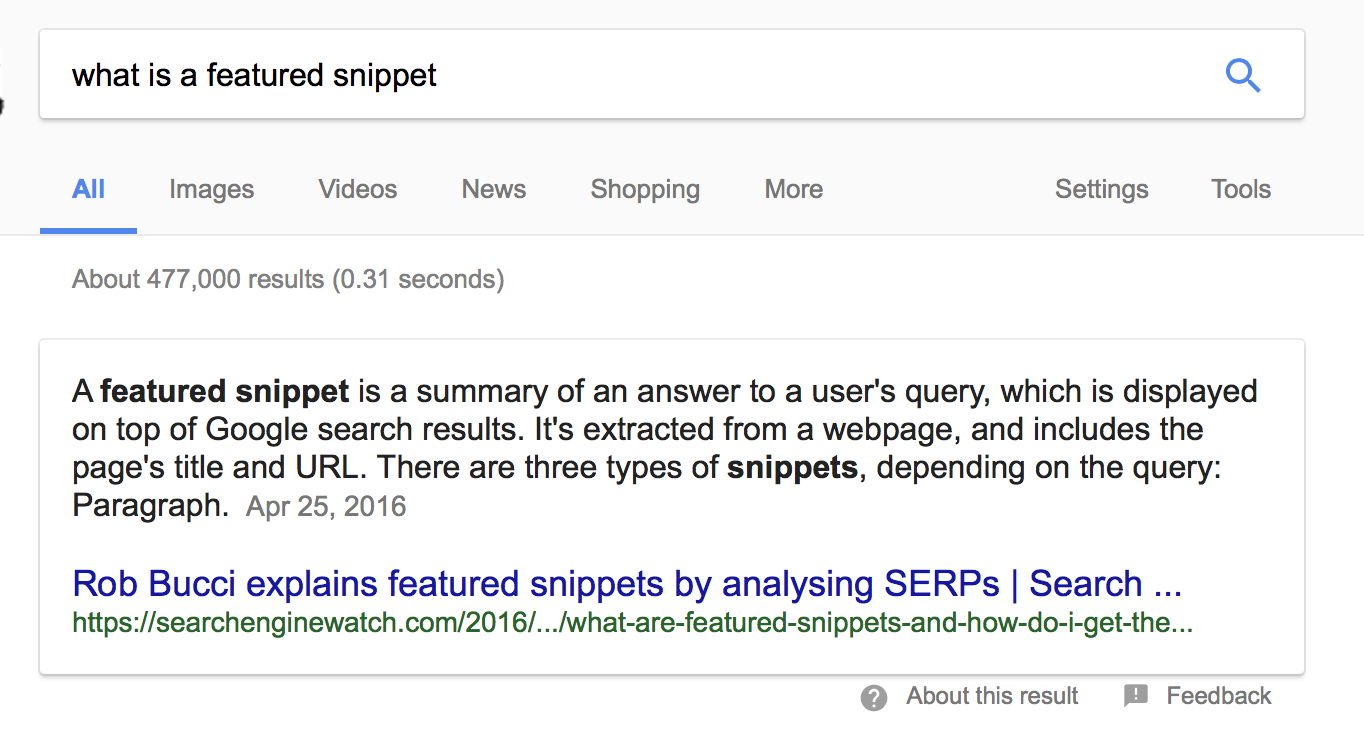This screenshot has width=1364, height=748.
Task: Expand the More search categories menu
Action: point(794,189)
